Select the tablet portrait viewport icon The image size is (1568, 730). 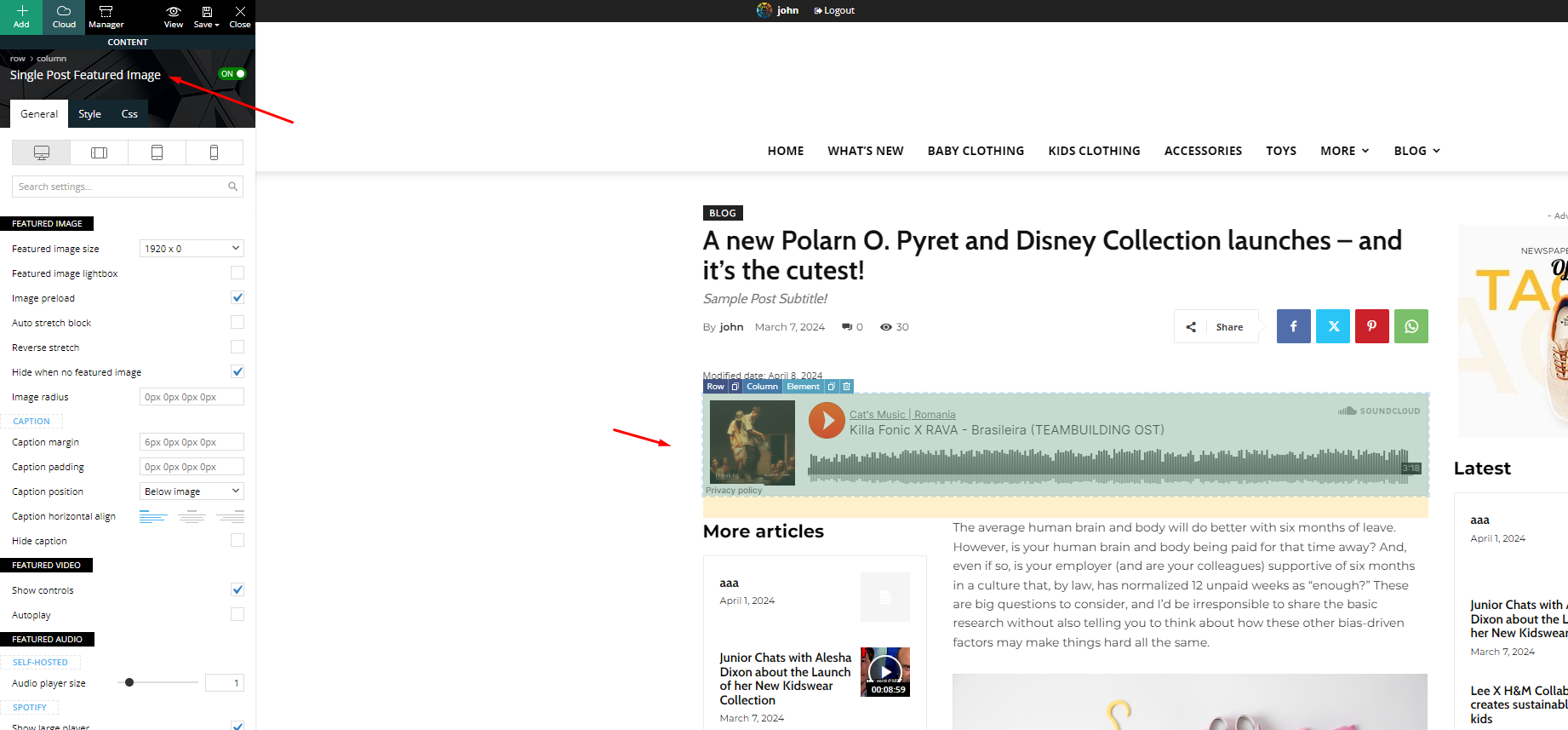(x=157, y=152)
